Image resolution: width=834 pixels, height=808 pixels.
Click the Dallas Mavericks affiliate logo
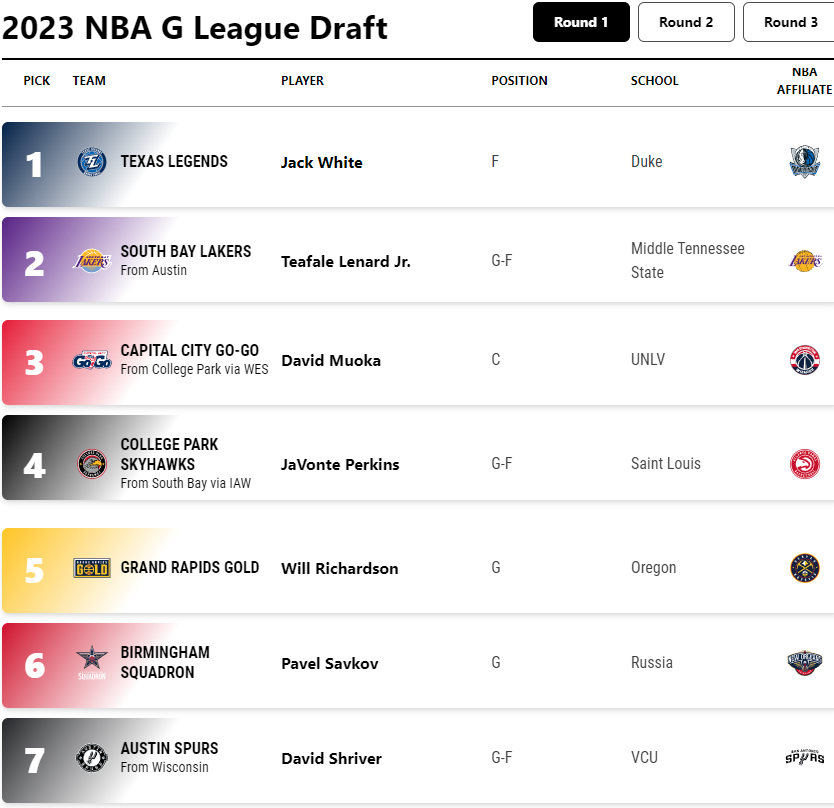805,162
